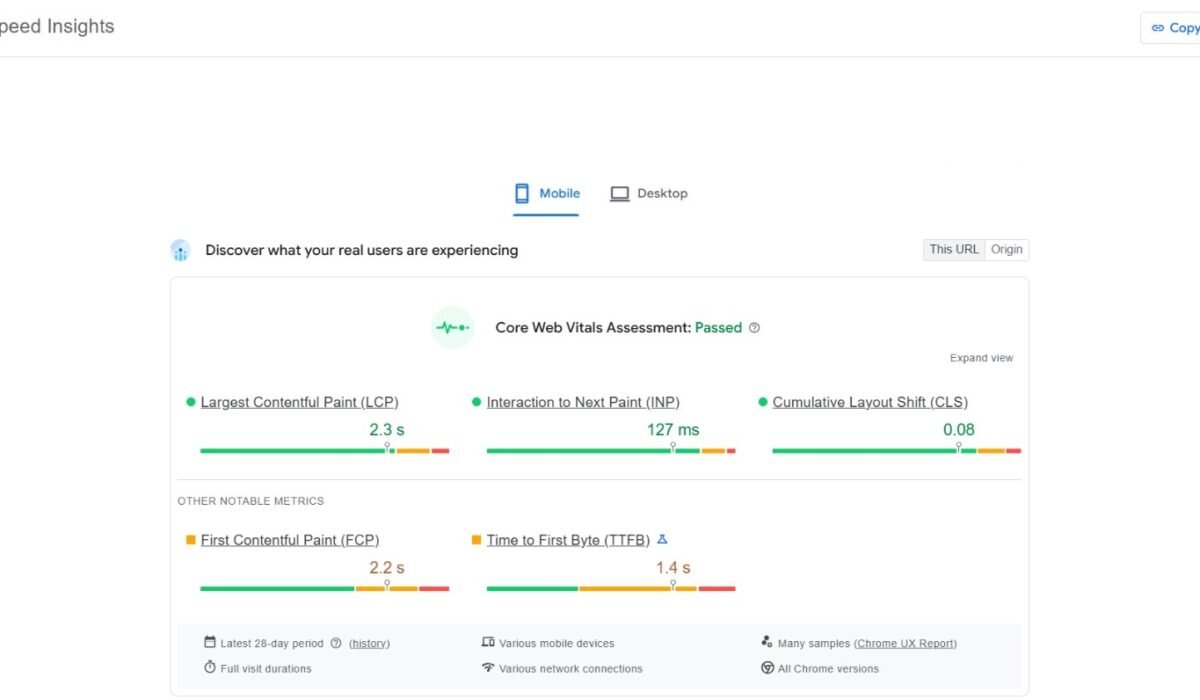Switch to the Mobile tab

pos(547,193)
